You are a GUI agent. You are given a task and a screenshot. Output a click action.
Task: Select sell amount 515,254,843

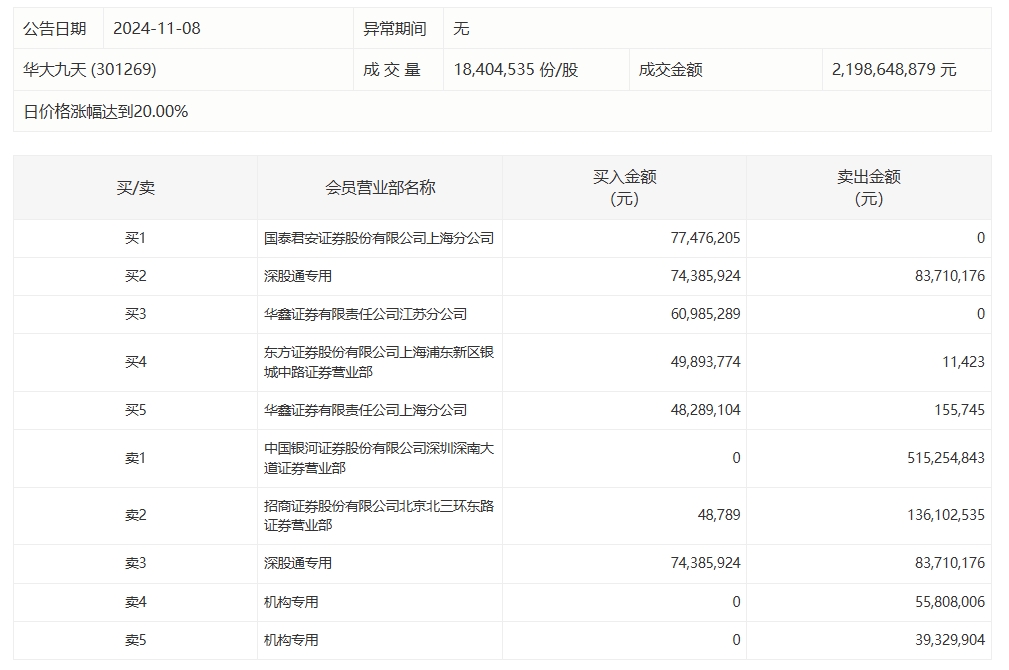point(946,459)
